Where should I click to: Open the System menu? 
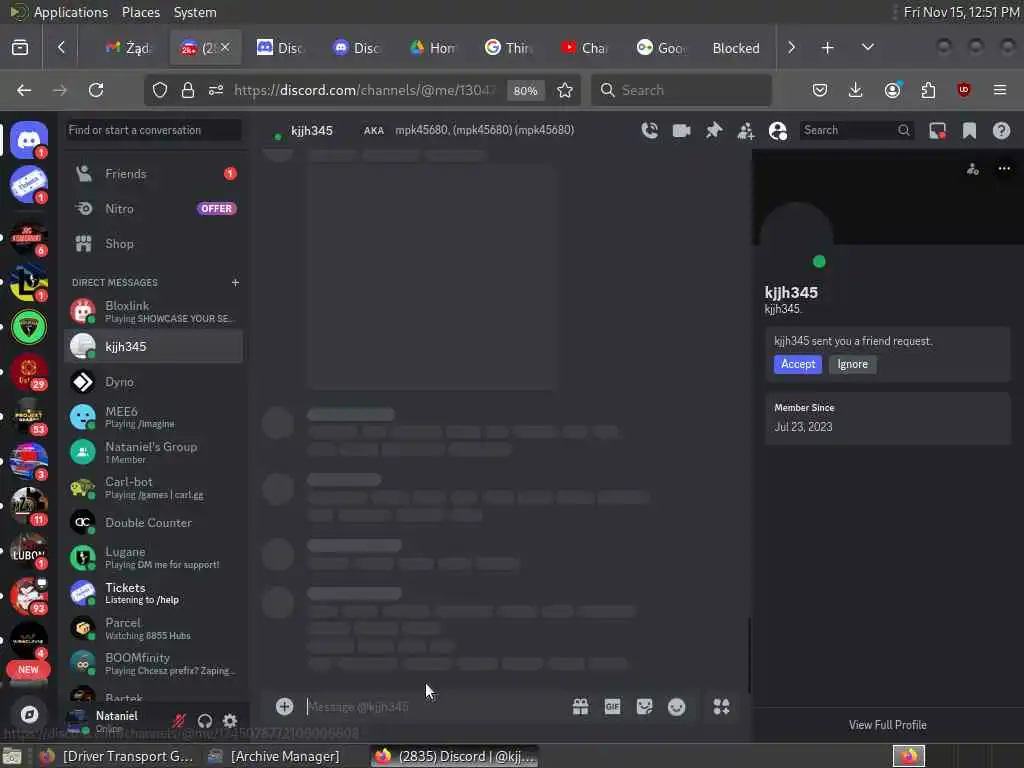(195, 12)
